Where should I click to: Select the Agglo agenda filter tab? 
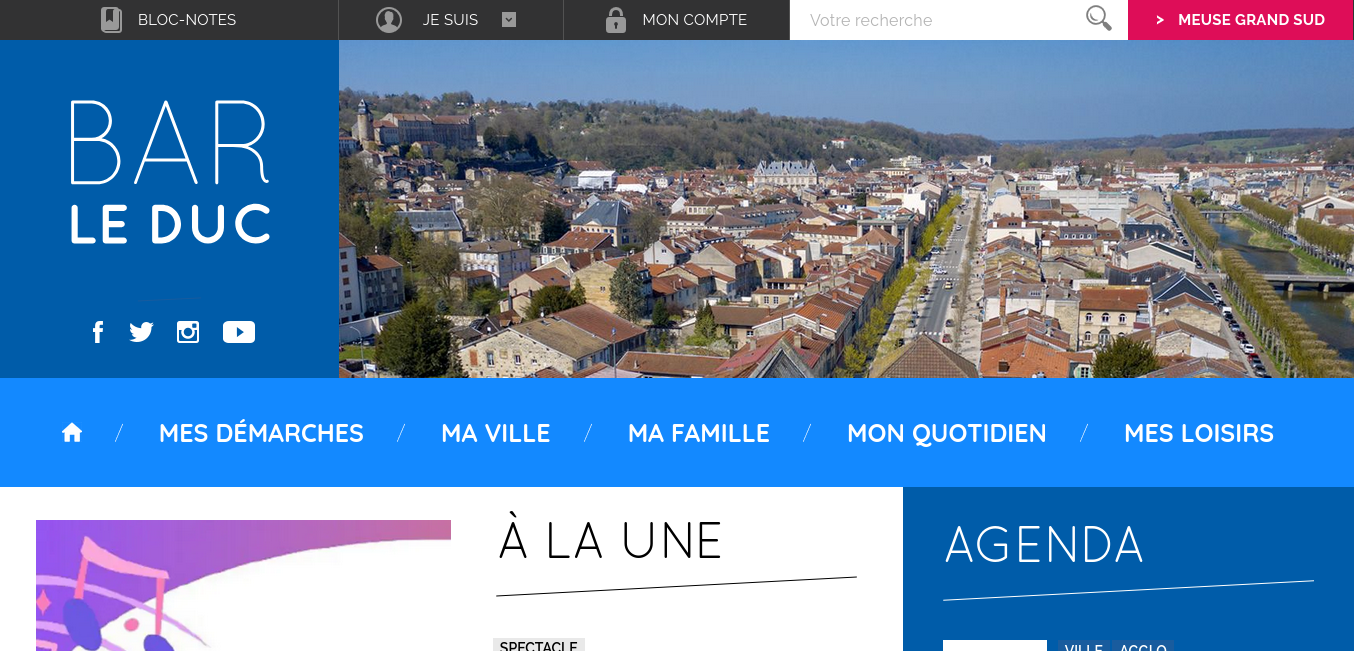tap(1143, 646)
